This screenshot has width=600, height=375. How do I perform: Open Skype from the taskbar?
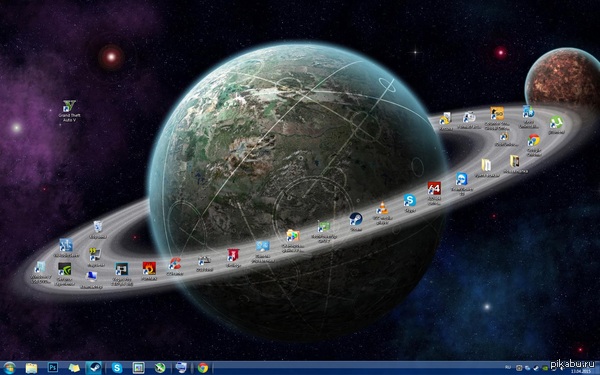tap(117, 368)
